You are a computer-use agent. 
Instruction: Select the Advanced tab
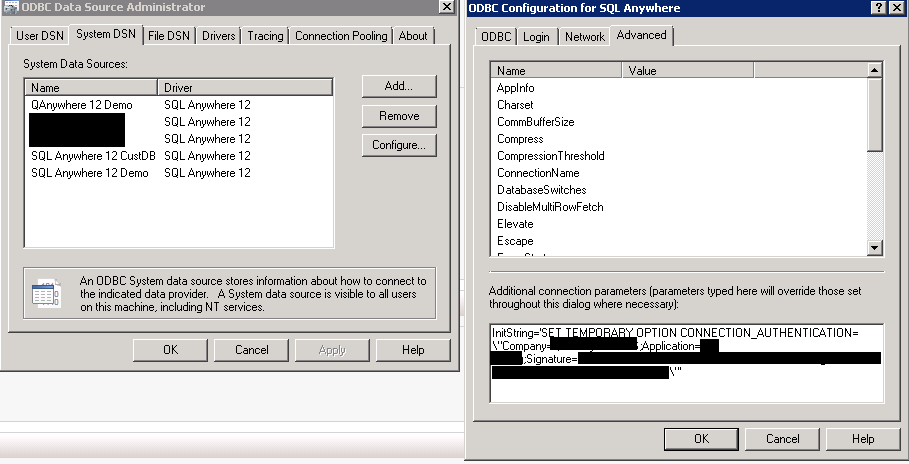(641, 35)
